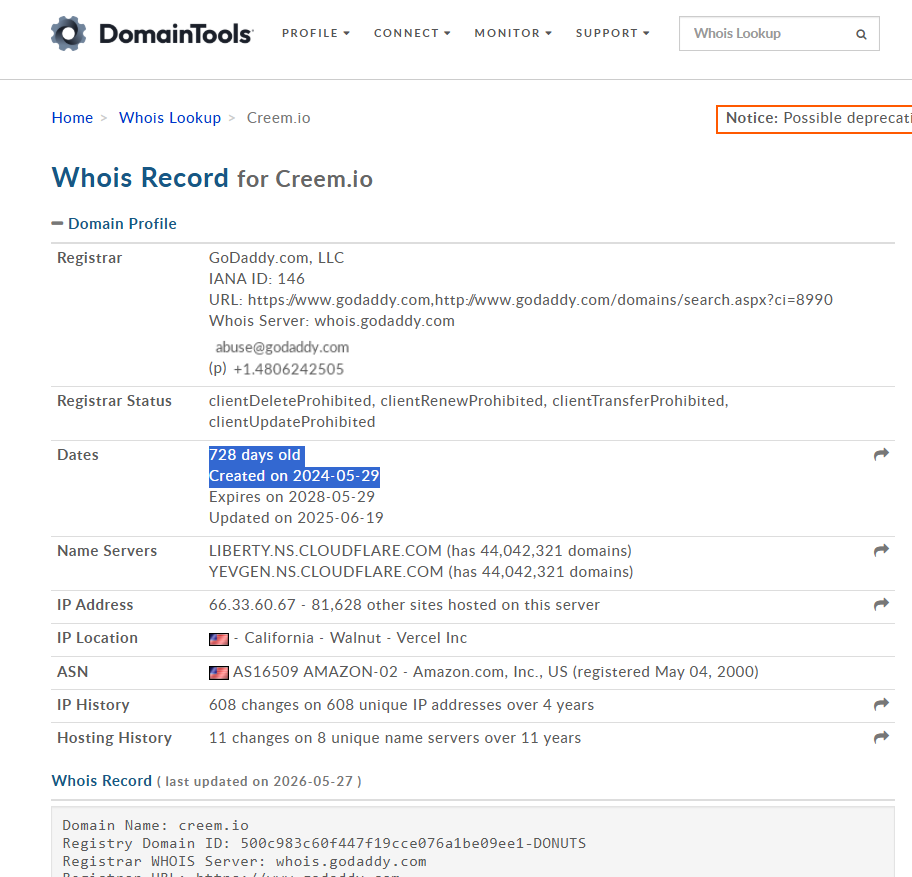This screenshot has height=877, width=912.
Task: Click the Hosting History row label
Action: click(115, 738)
